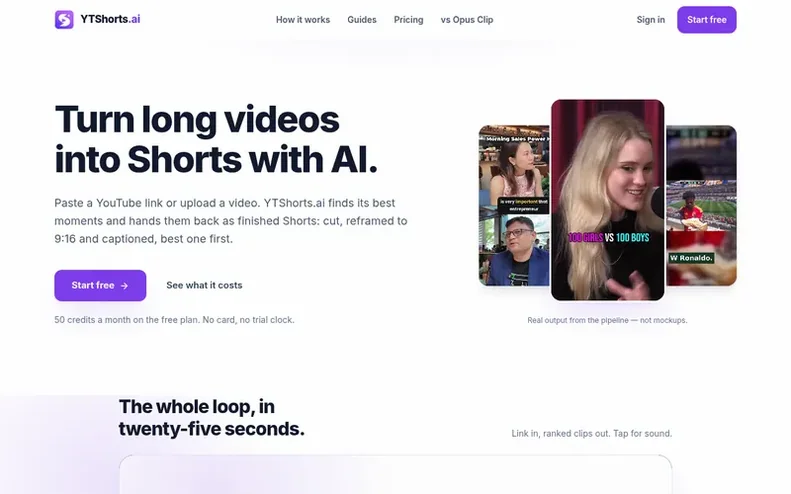Open the Guides navigation link
The image size is (791, 494).
pyautogui.click(x=362, y=20)
